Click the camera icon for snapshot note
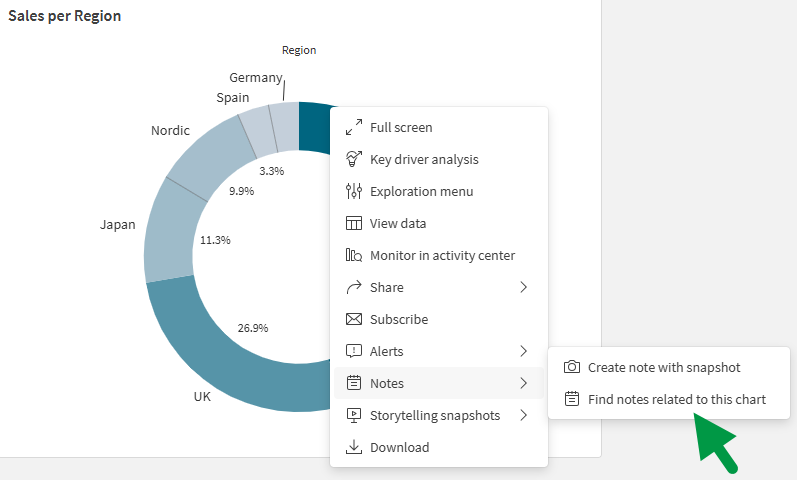 click(x=571, y=368)
